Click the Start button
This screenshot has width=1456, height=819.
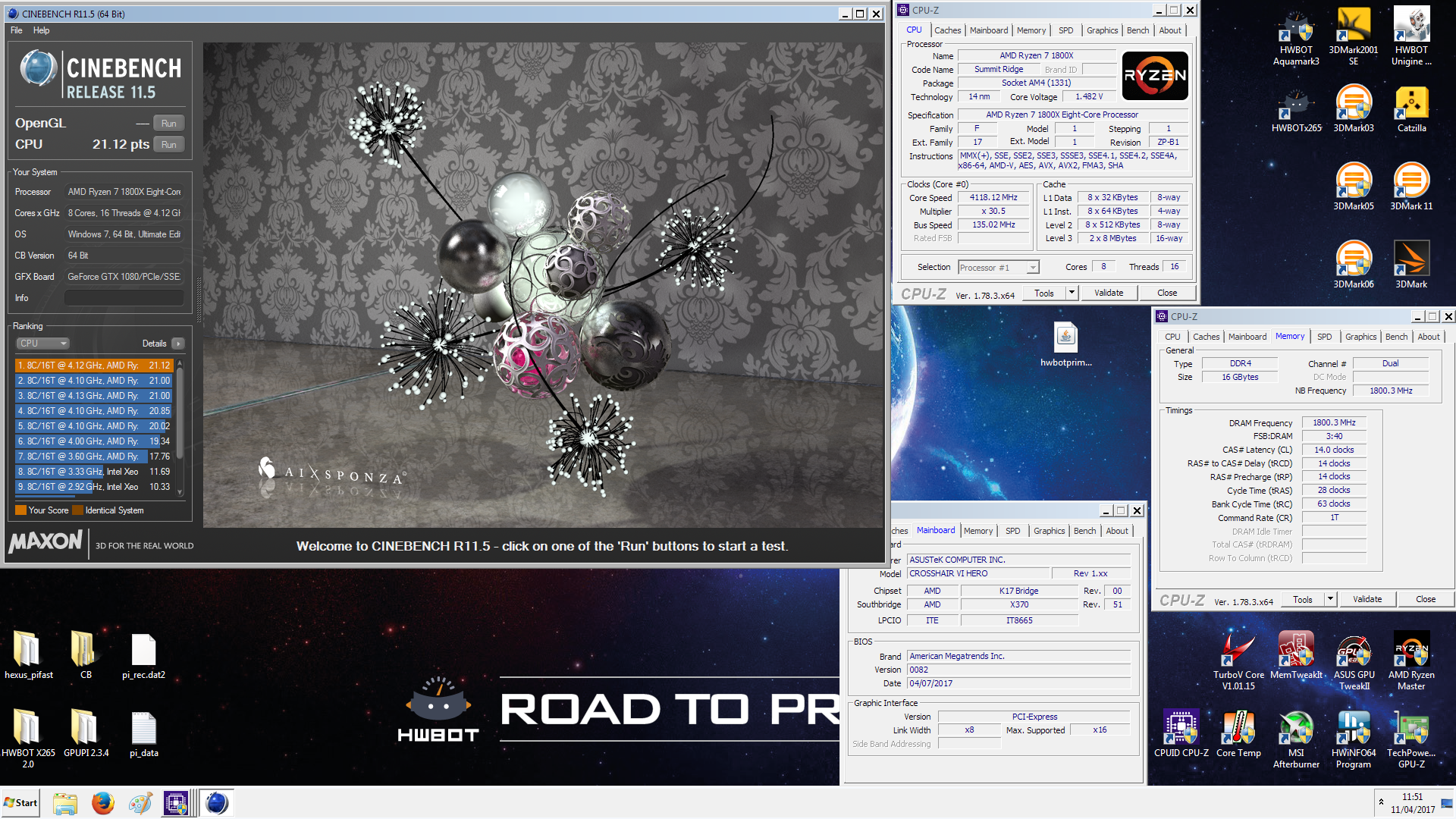coord(20,803)
